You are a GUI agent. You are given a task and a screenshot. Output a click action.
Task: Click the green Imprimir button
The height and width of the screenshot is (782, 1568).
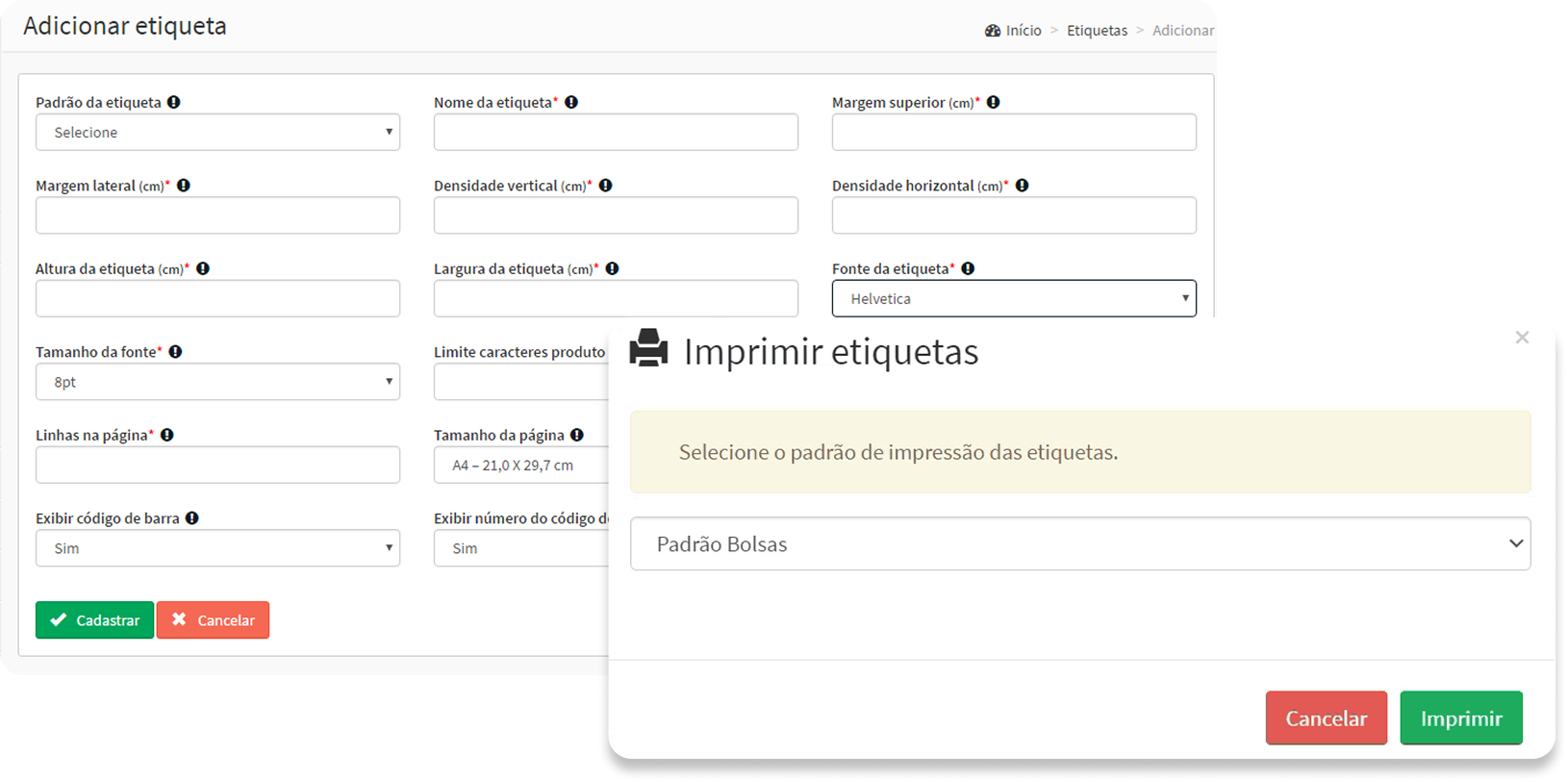pyautogui.click(x=1461, y=718)
